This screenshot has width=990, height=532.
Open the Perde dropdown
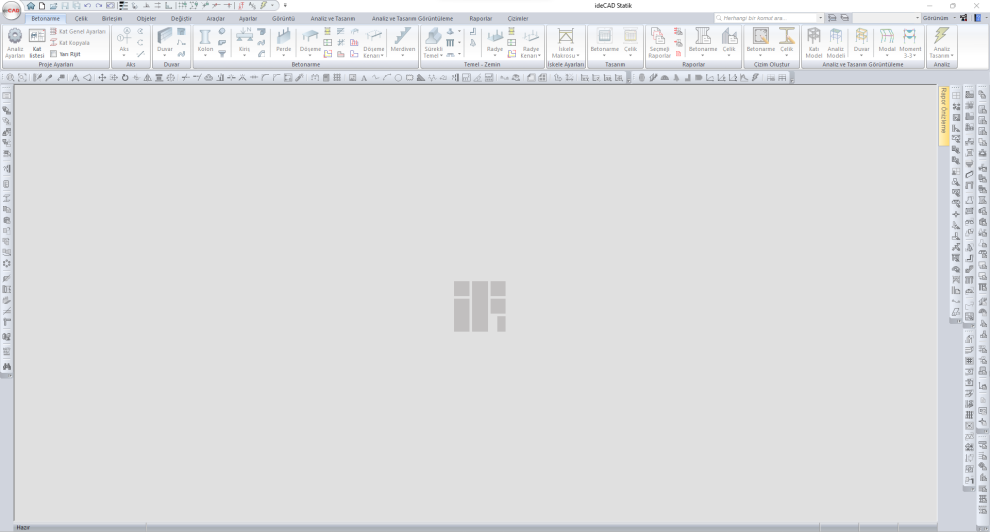click(x=283, y=56)
